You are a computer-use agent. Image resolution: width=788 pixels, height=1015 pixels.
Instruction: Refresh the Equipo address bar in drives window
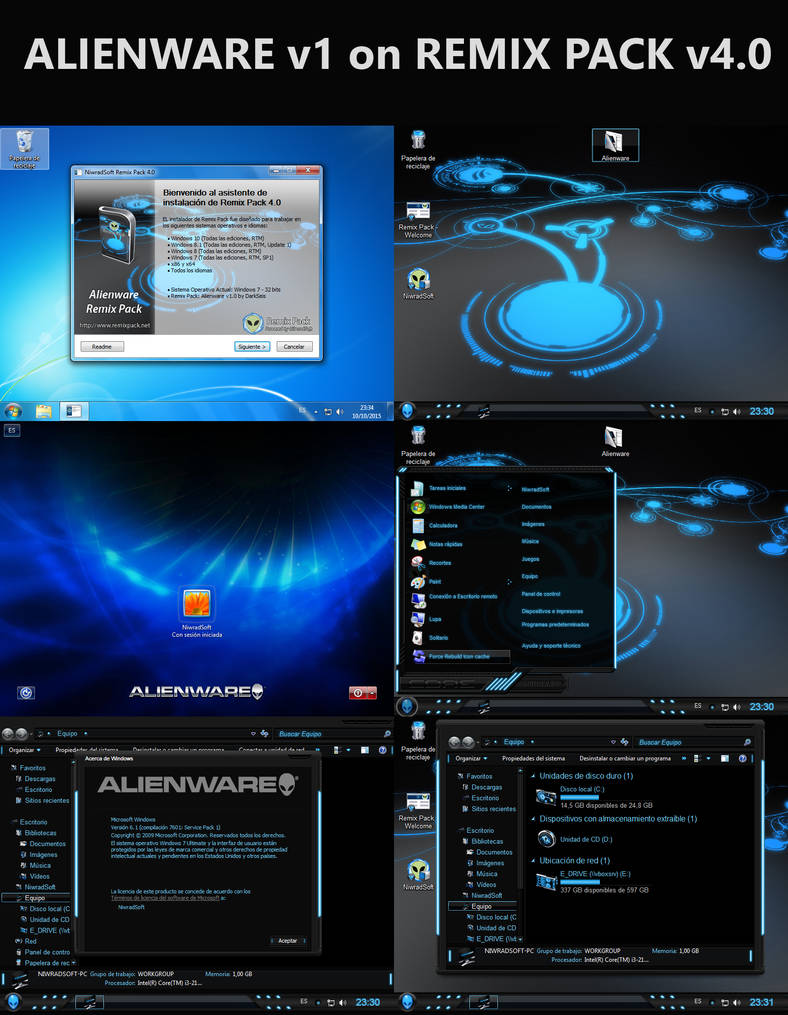pyautogui.click(x=624, y=742)
